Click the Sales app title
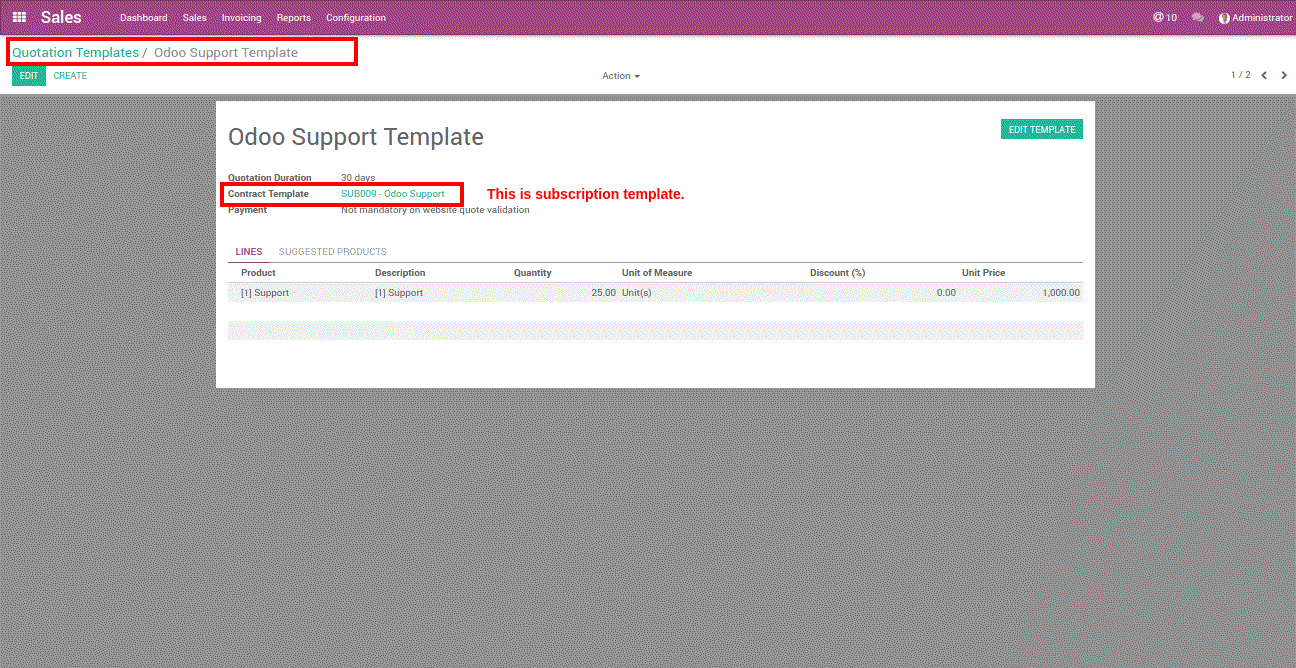This screenshot has width=1296, height=668. point(61,17)
